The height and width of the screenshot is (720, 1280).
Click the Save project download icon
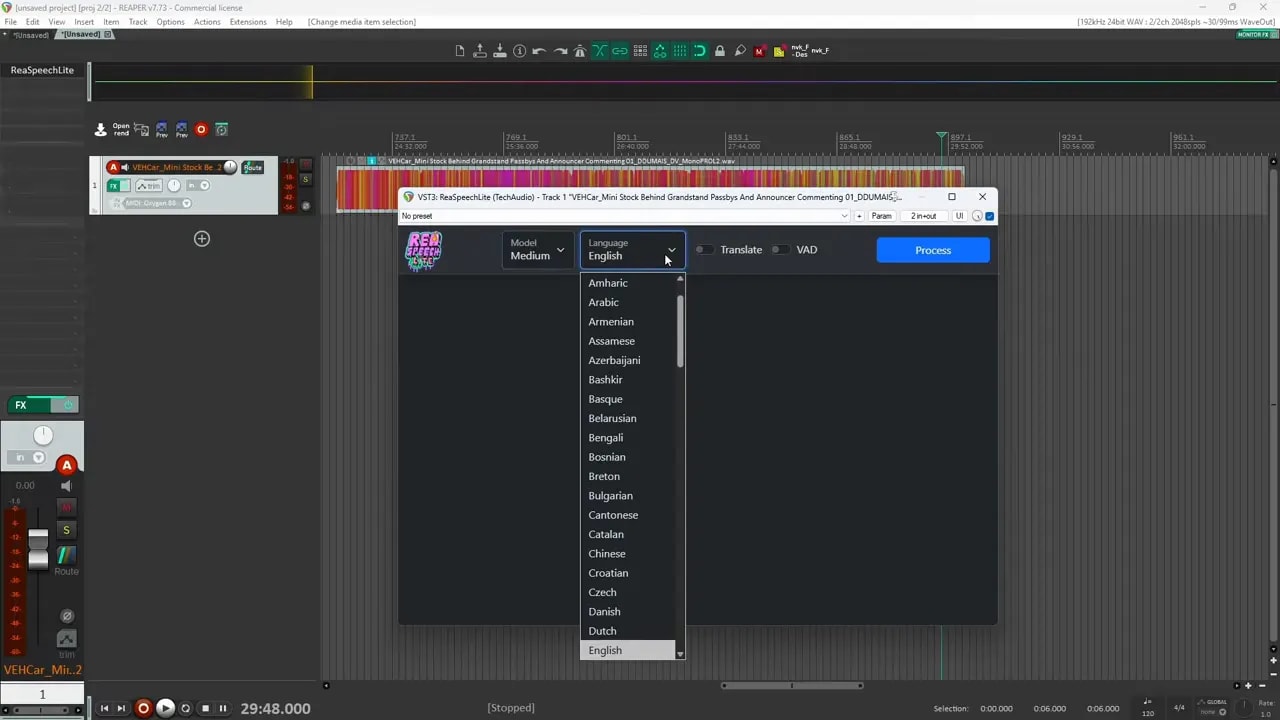click(500, 51)
